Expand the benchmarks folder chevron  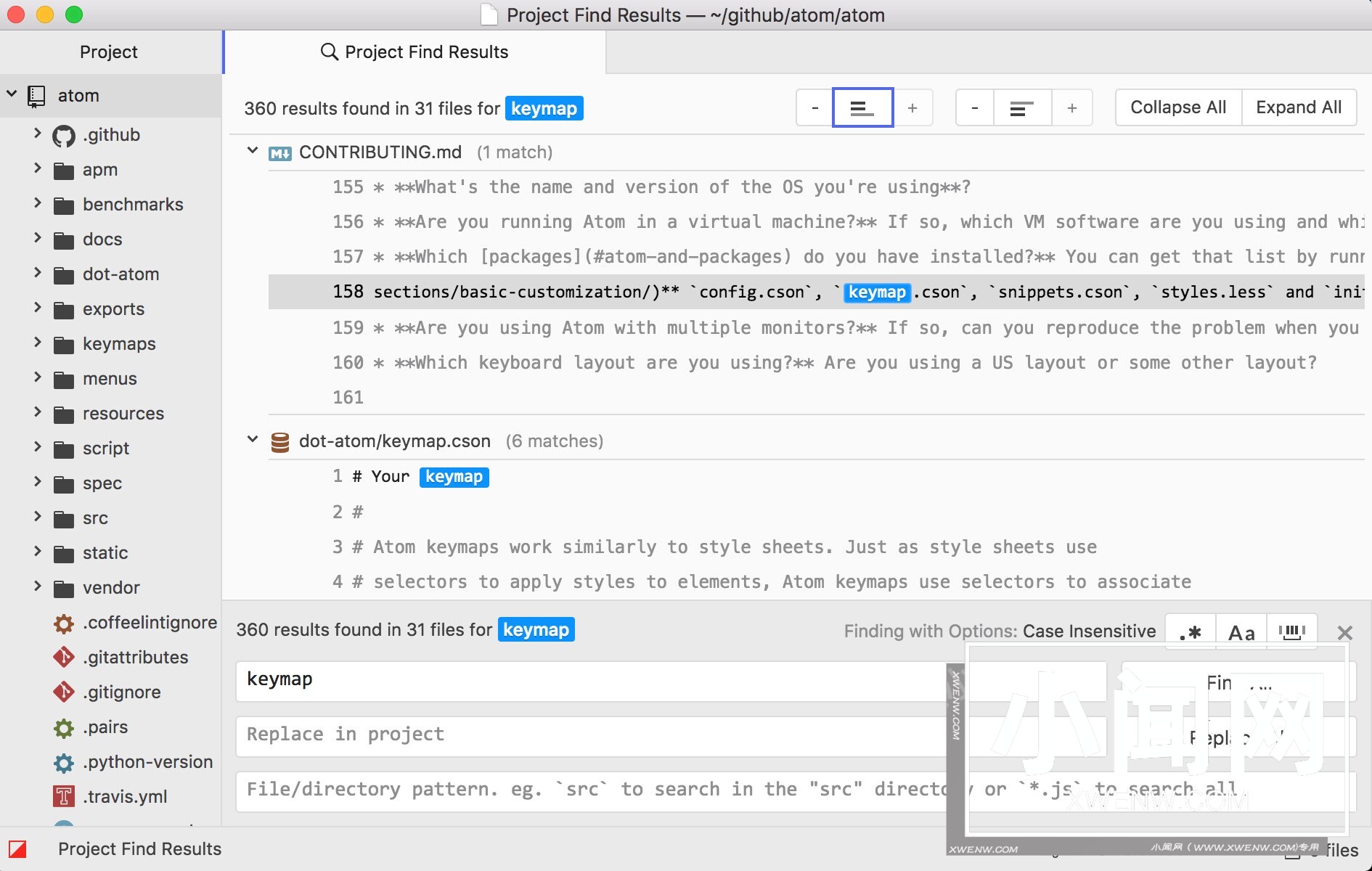pos(38,203)
